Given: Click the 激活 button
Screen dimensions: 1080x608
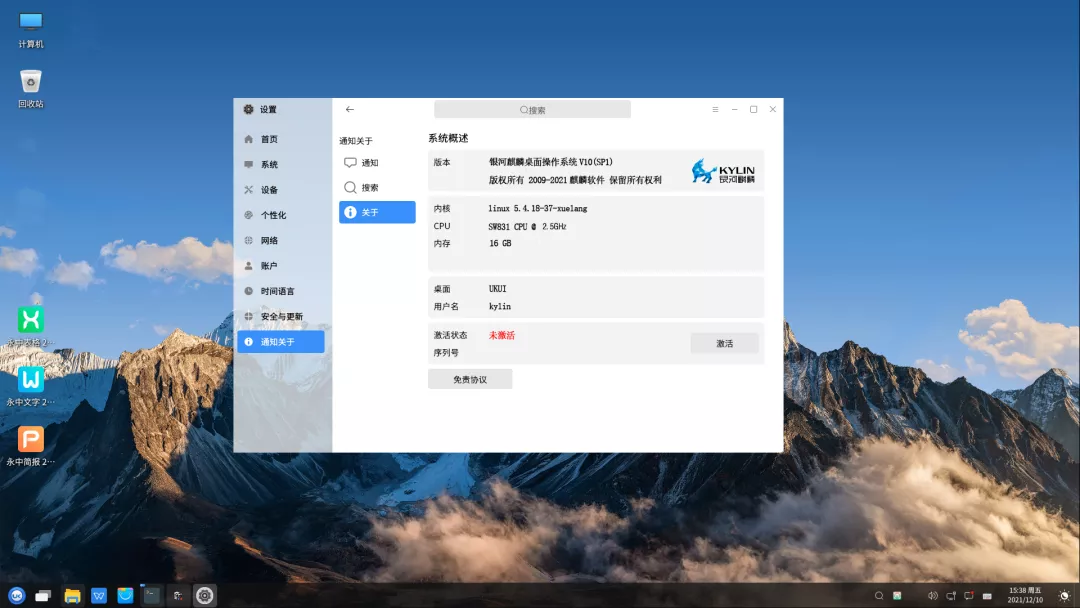Looking at the screenshot, I should [725, 344].
